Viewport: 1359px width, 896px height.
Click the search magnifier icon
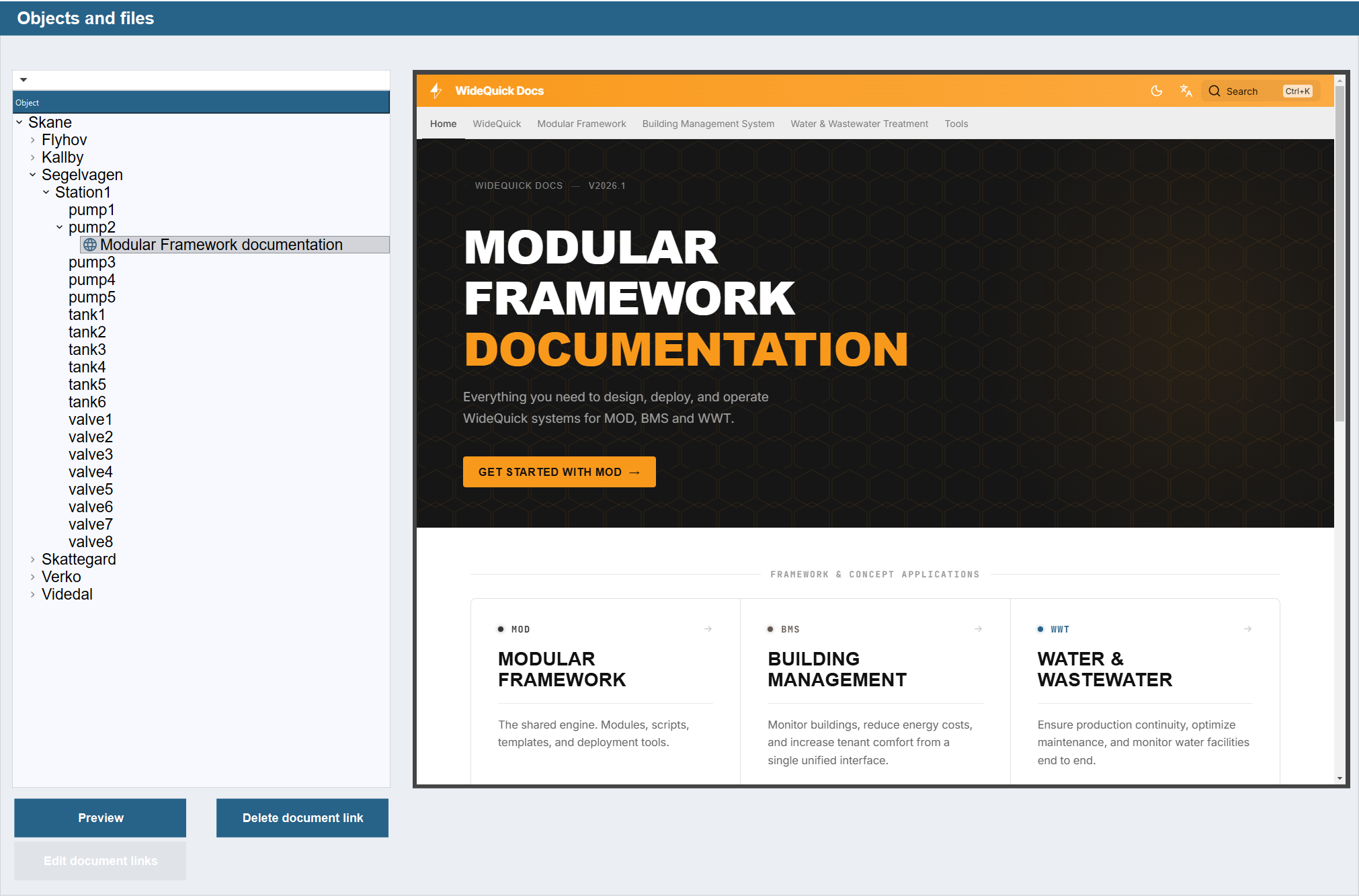[1214, 91]
